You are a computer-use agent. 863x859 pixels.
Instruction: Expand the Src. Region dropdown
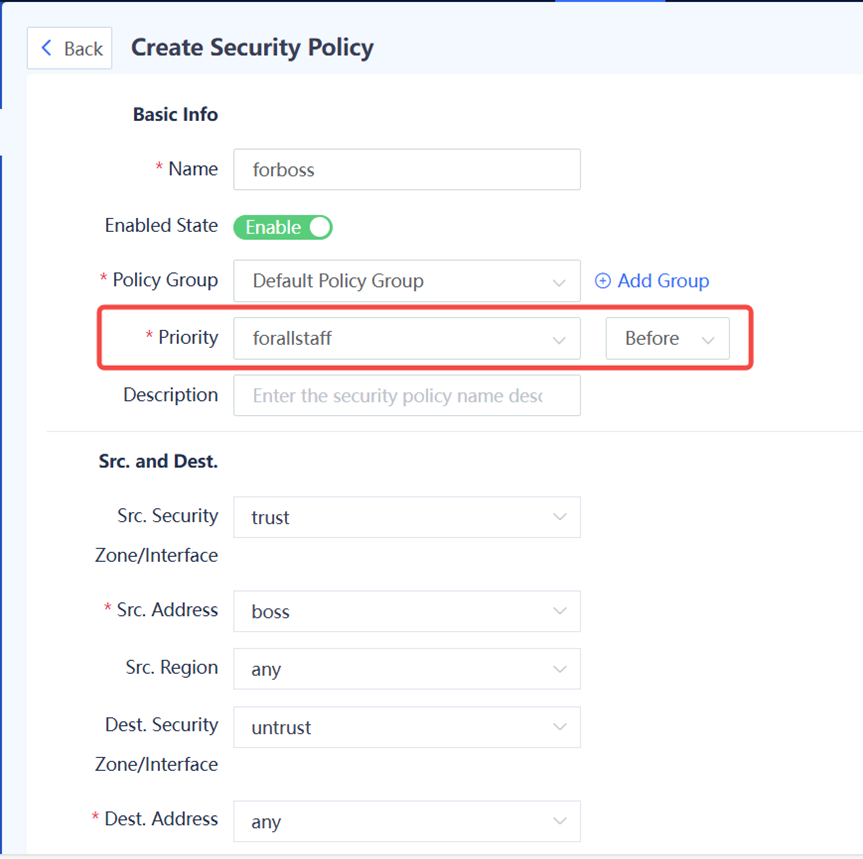coord(406,669)
